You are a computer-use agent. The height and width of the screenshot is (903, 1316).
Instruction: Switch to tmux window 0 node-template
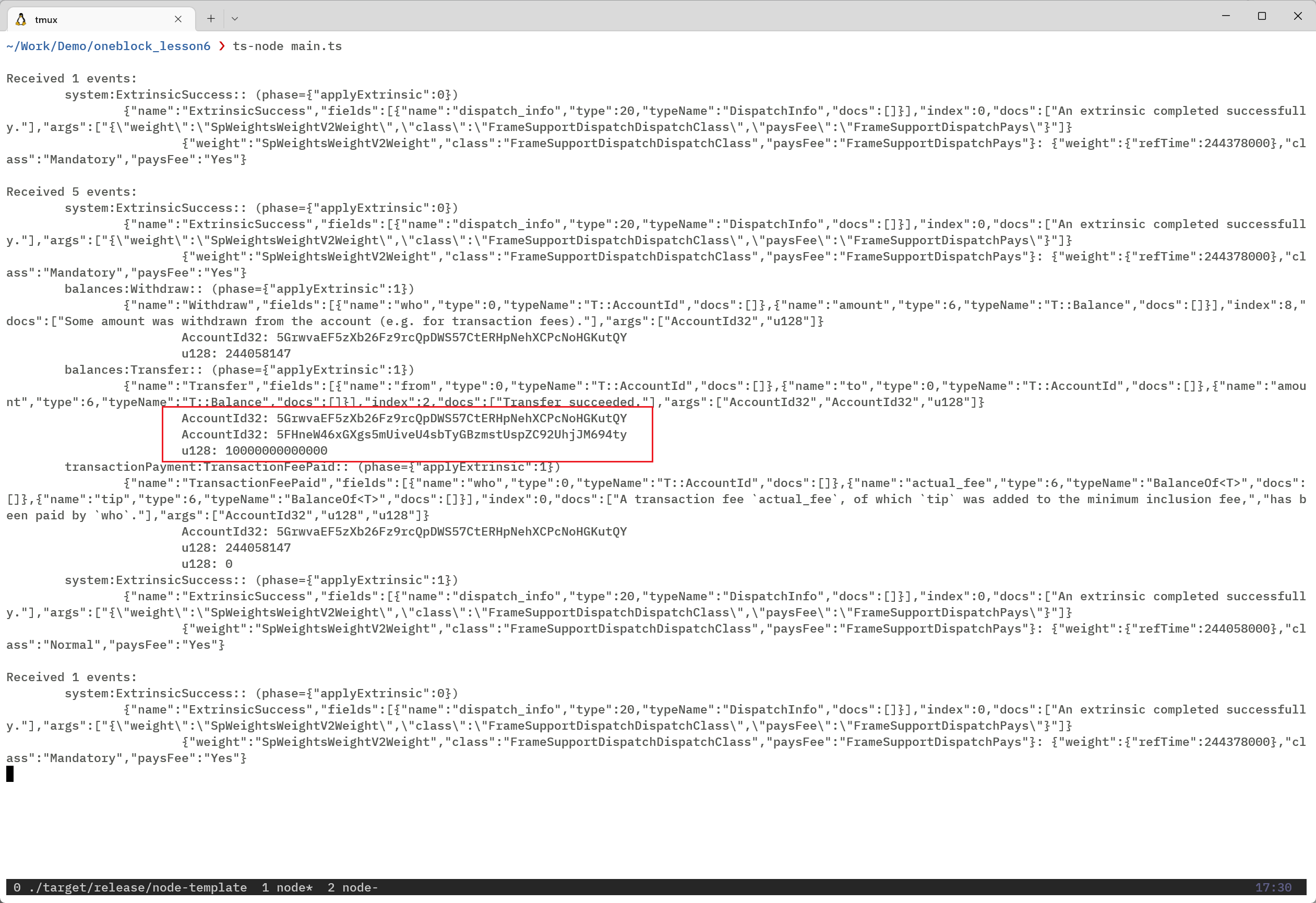[130, 887]
